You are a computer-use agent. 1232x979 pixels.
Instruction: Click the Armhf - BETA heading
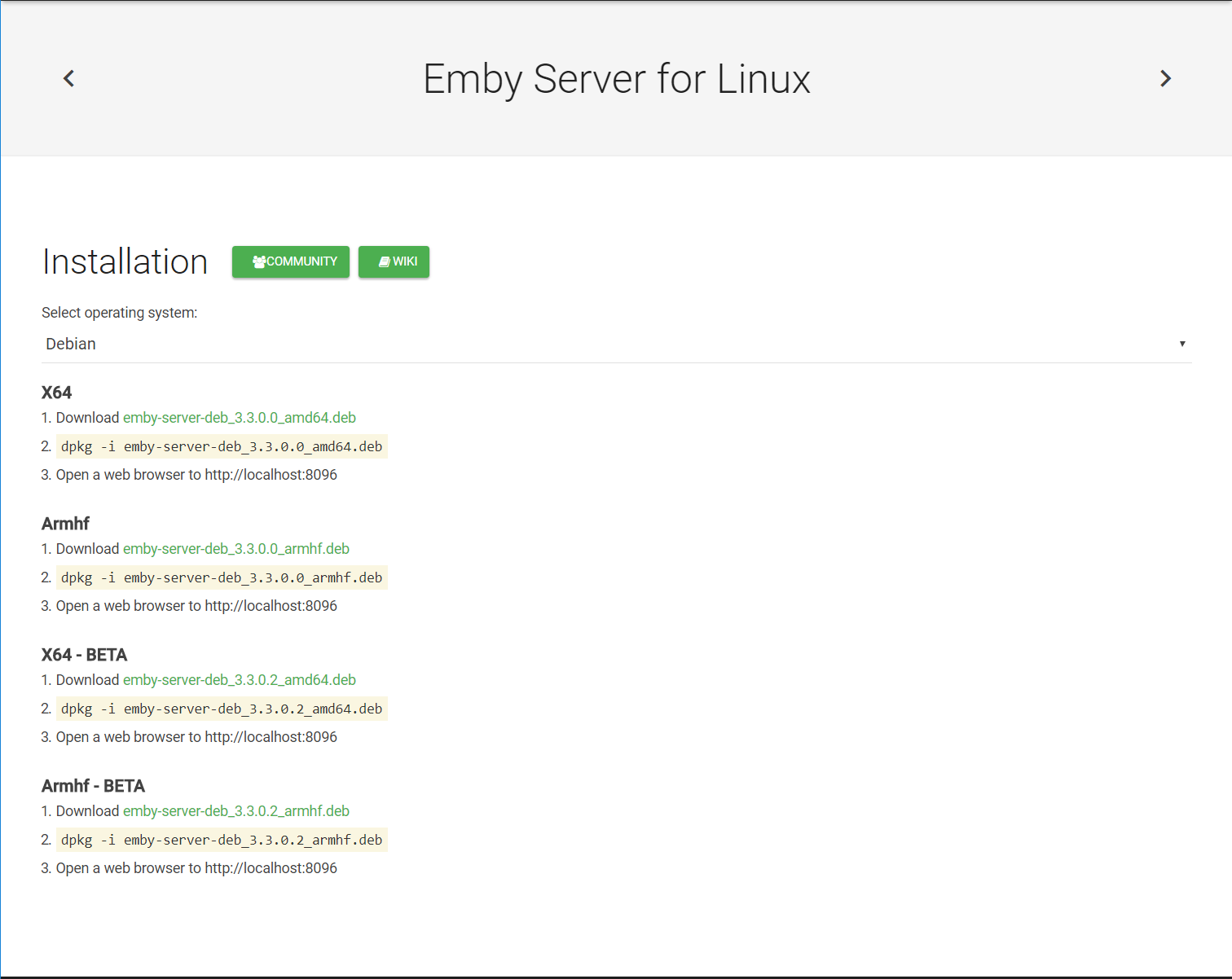click(x=93, y=786)
